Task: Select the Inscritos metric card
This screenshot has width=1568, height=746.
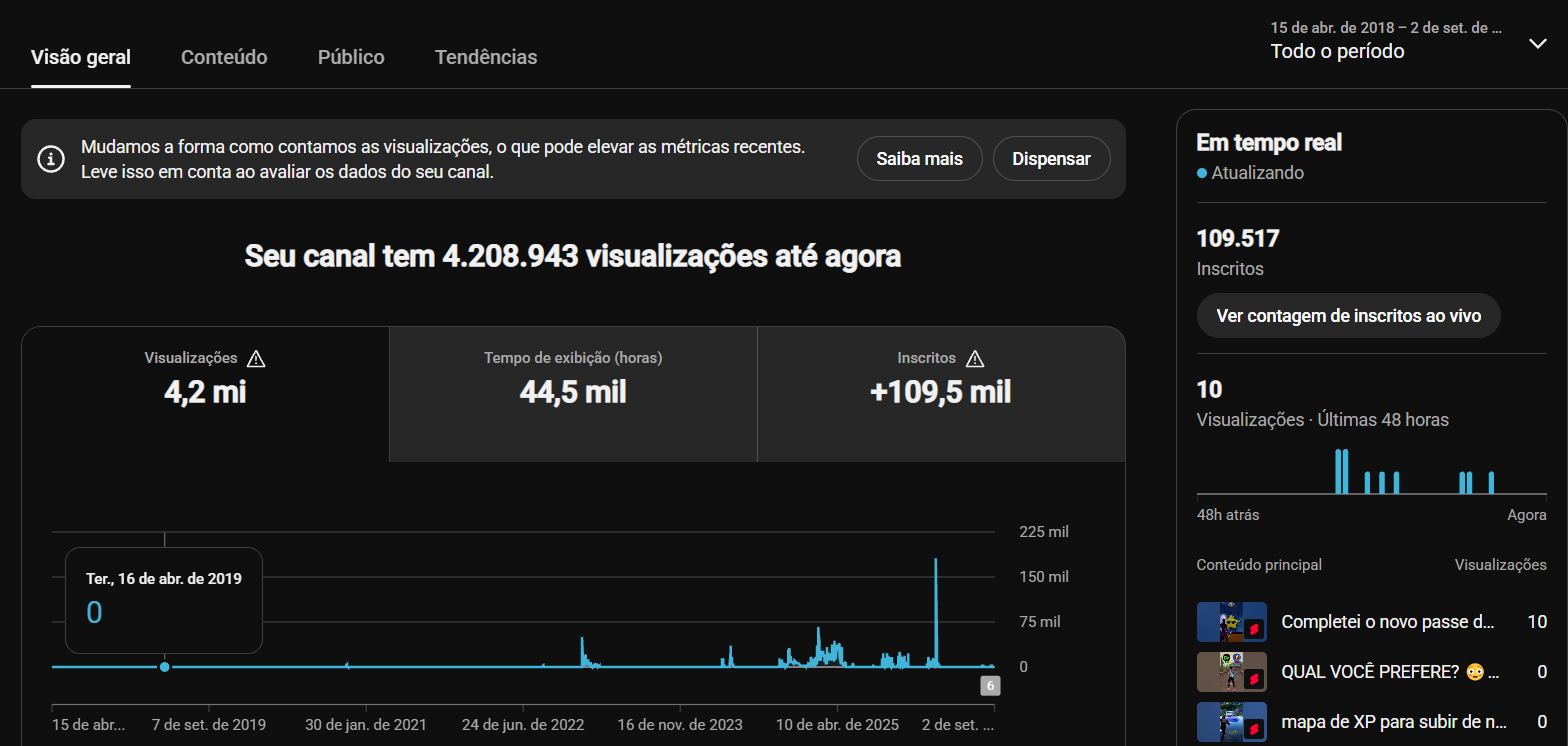Action: [x=941, y=394]
